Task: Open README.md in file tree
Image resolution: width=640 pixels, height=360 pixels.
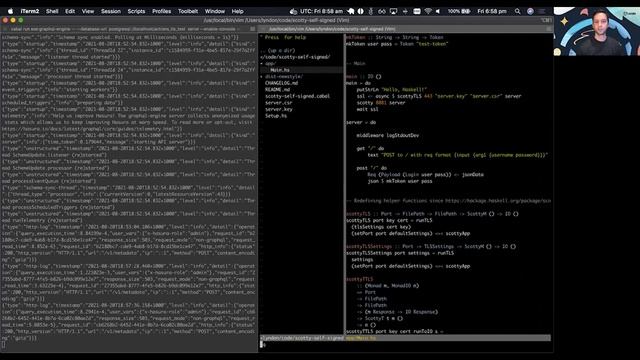Action: [x=278, y=90]
